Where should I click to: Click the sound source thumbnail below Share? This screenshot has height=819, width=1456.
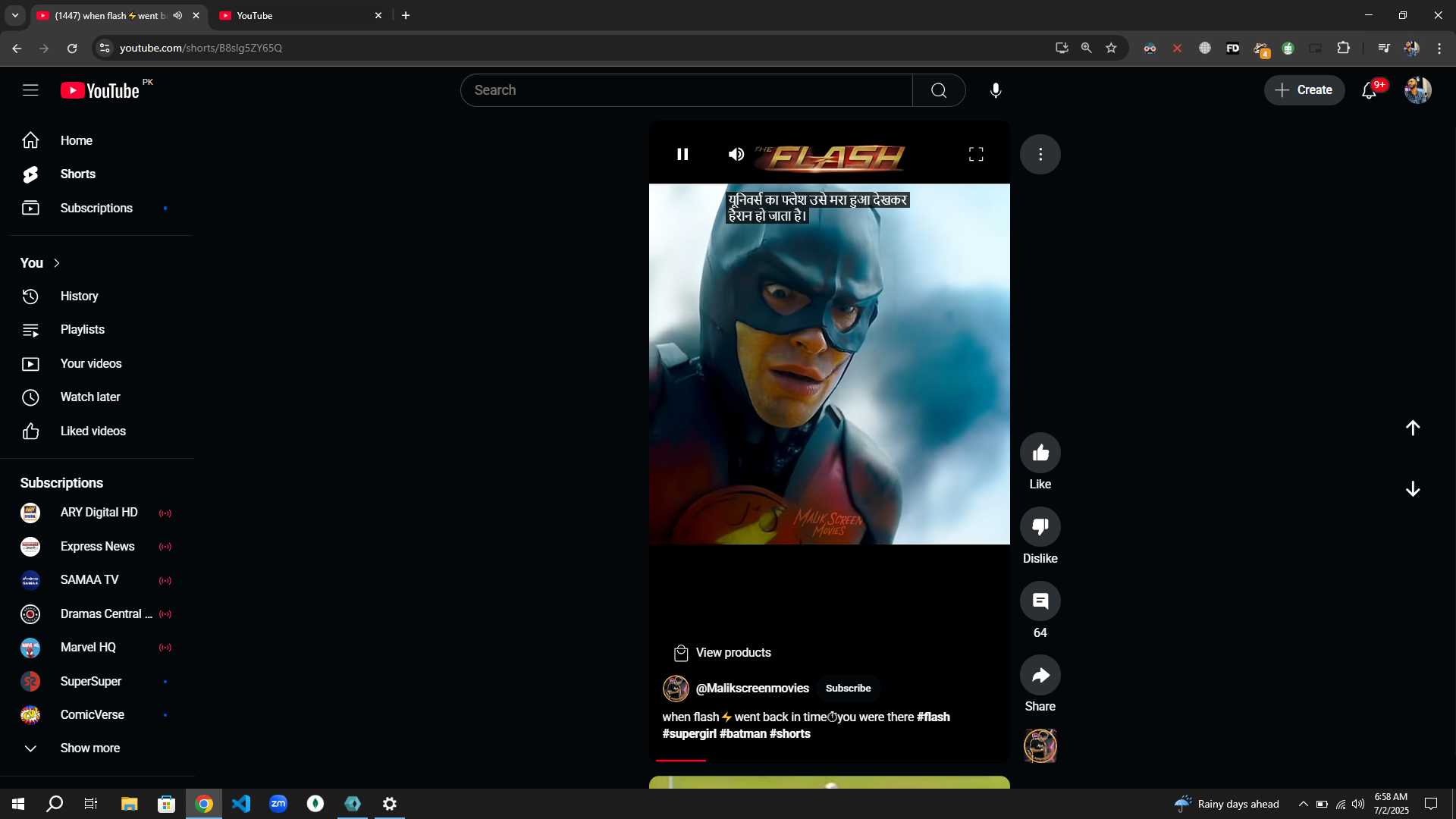pos(1040,746)
